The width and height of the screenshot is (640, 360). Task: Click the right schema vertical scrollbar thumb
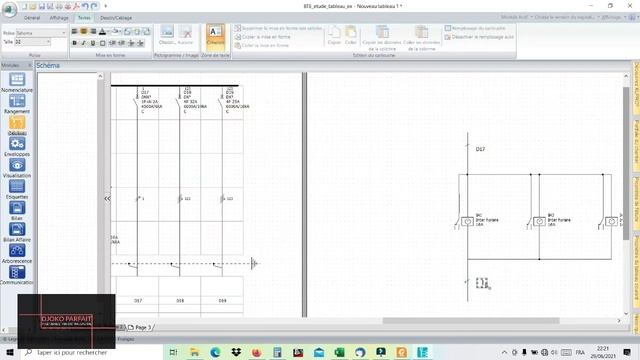626,163
